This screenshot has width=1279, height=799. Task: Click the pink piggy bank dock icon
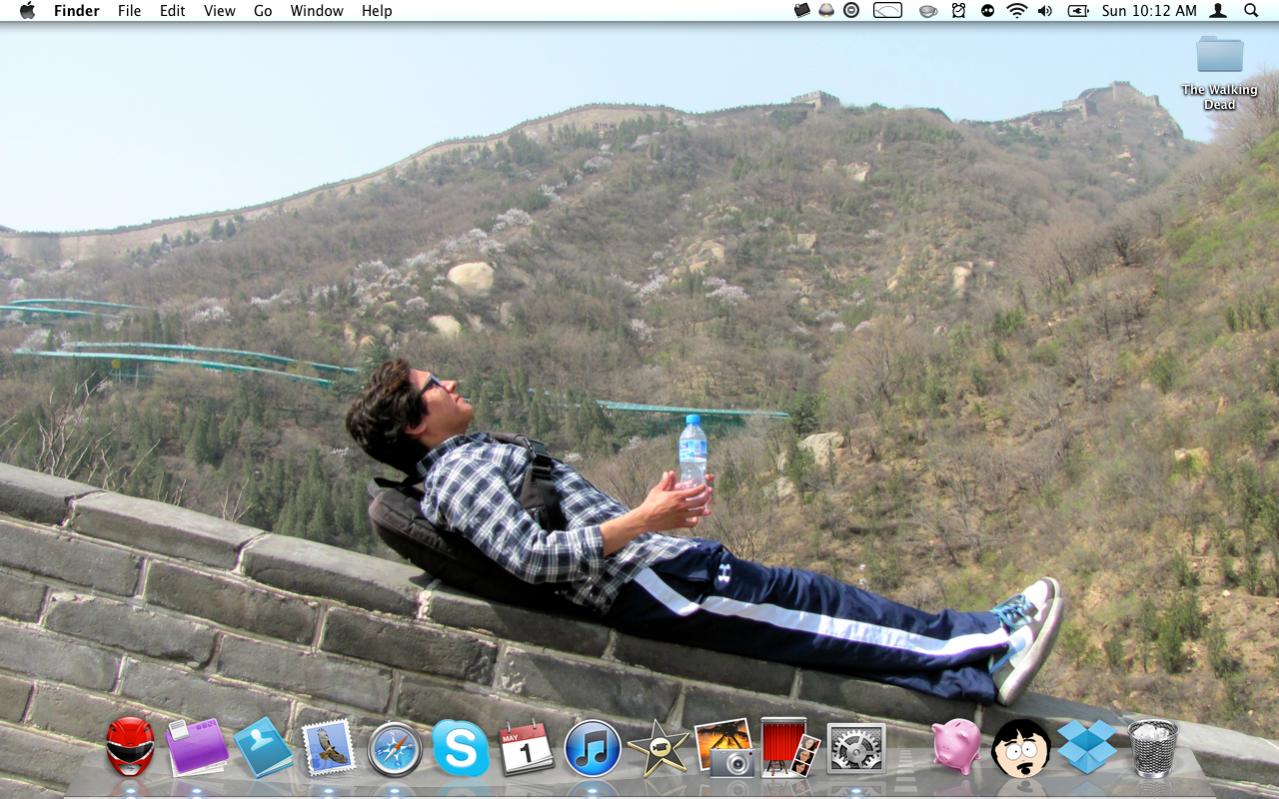pyautogui.click(x=956, y=746)
